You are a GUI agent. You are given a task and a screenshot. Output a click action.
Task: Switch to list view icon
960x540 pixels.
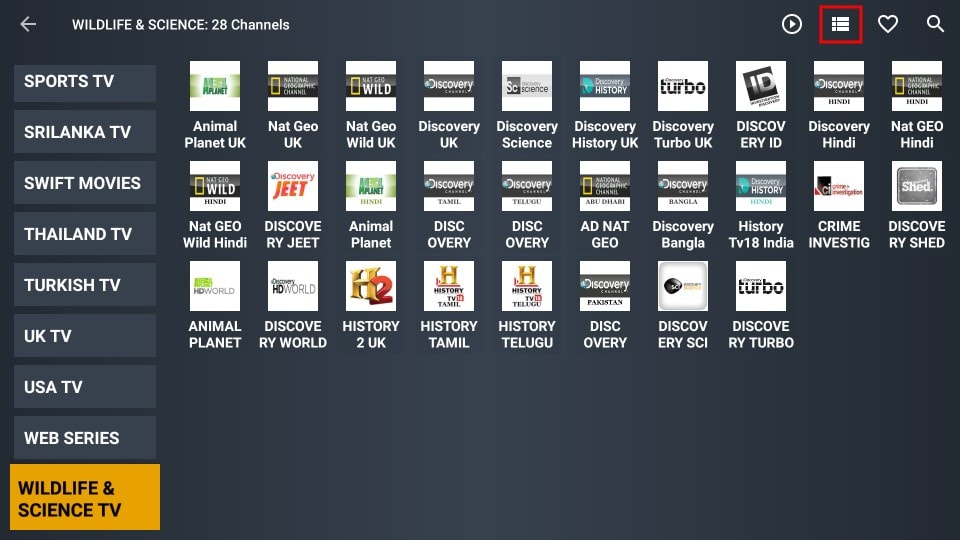click(x=840, y=24)
